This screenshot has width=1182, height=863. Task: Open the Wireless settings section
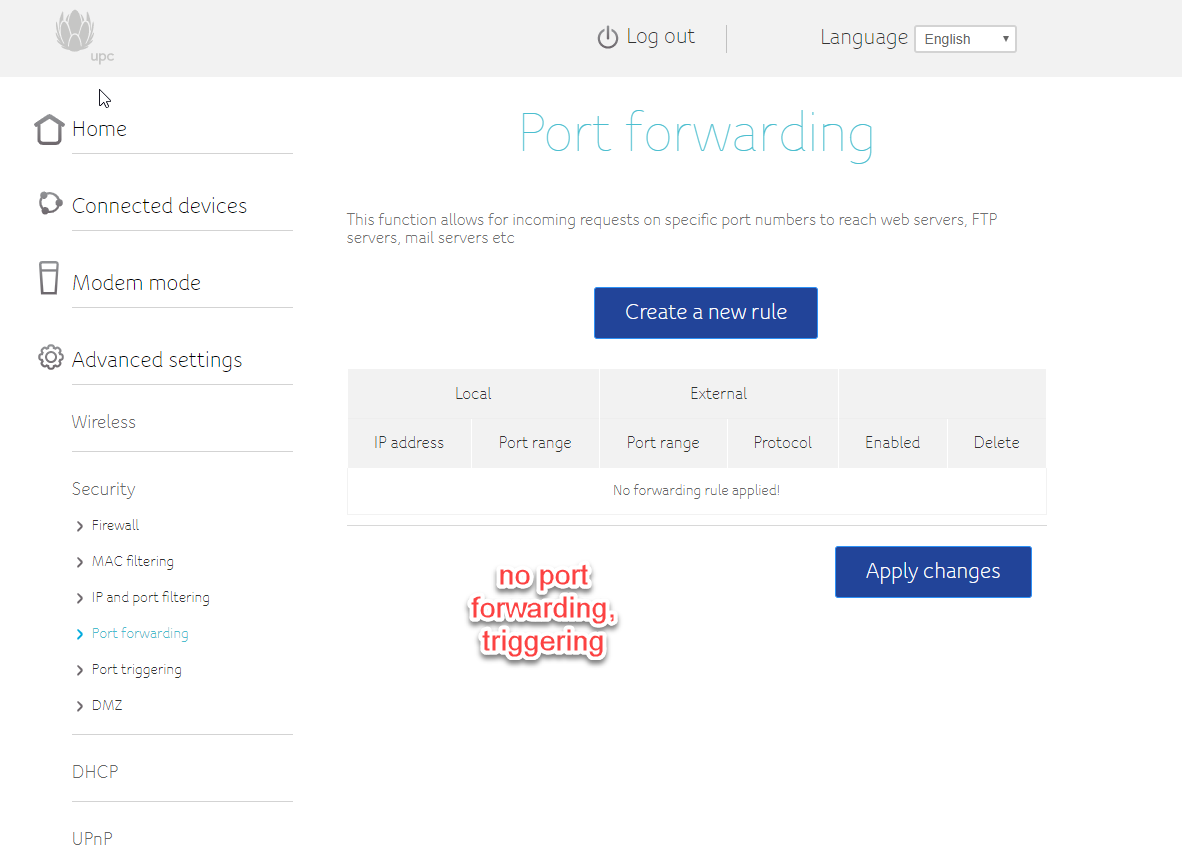(x=103, y=422)
